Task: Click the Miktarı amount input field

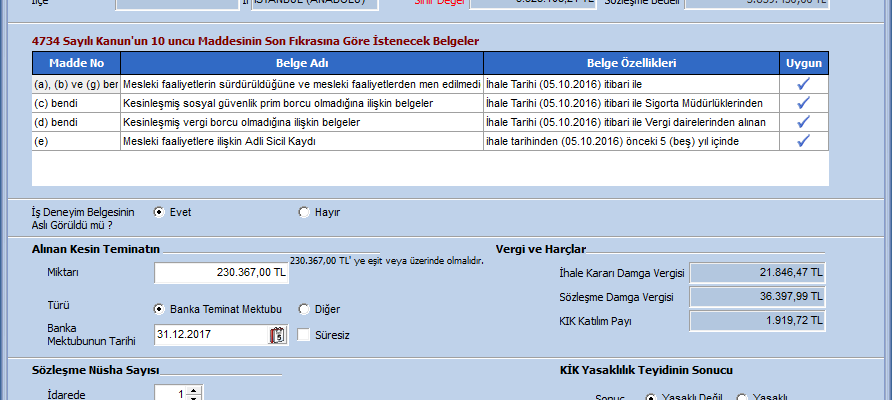Action: click(221, 272)
